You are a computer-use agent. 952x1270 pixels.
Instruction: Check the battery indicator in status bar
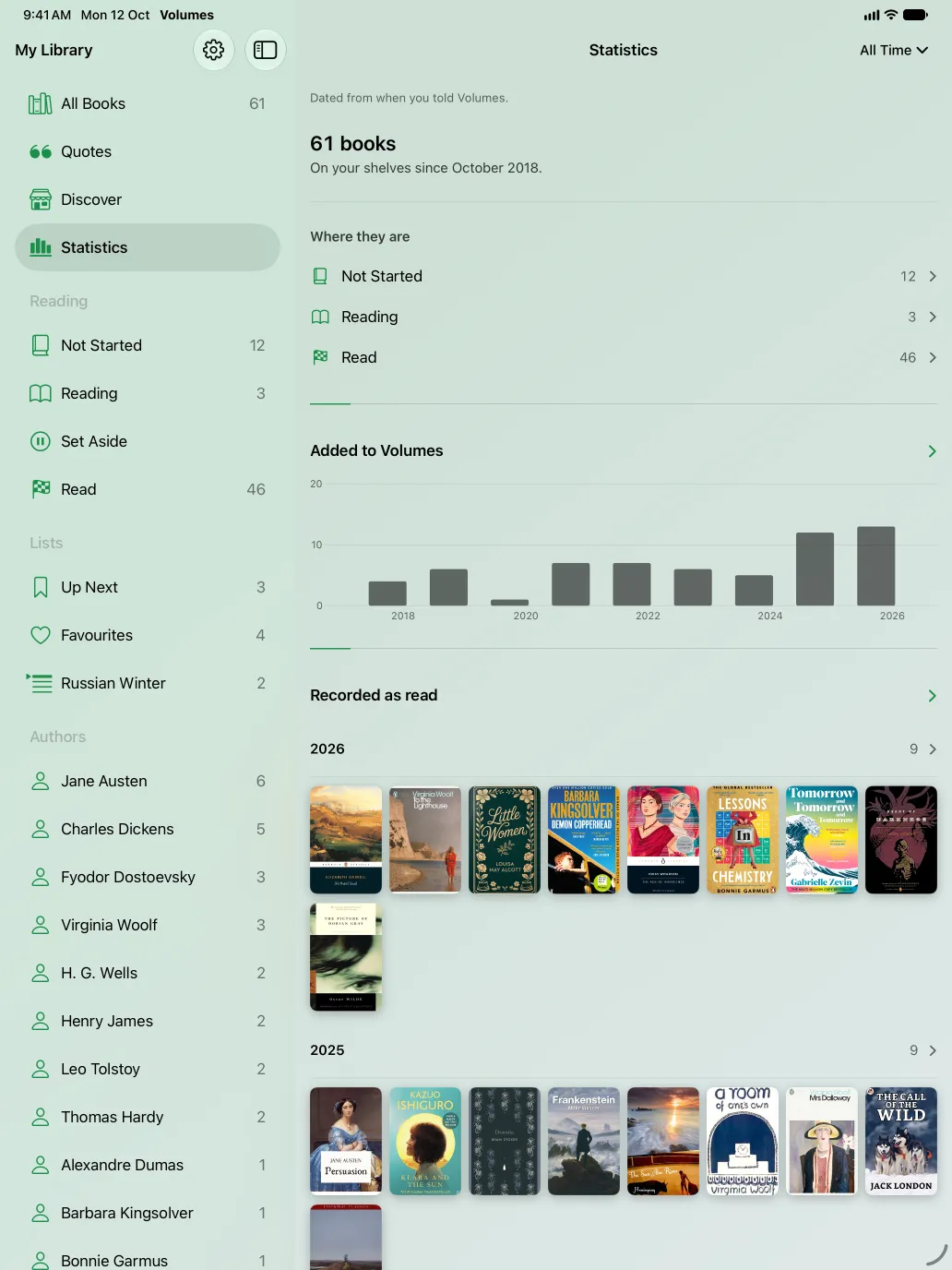[x=916, y=15]
